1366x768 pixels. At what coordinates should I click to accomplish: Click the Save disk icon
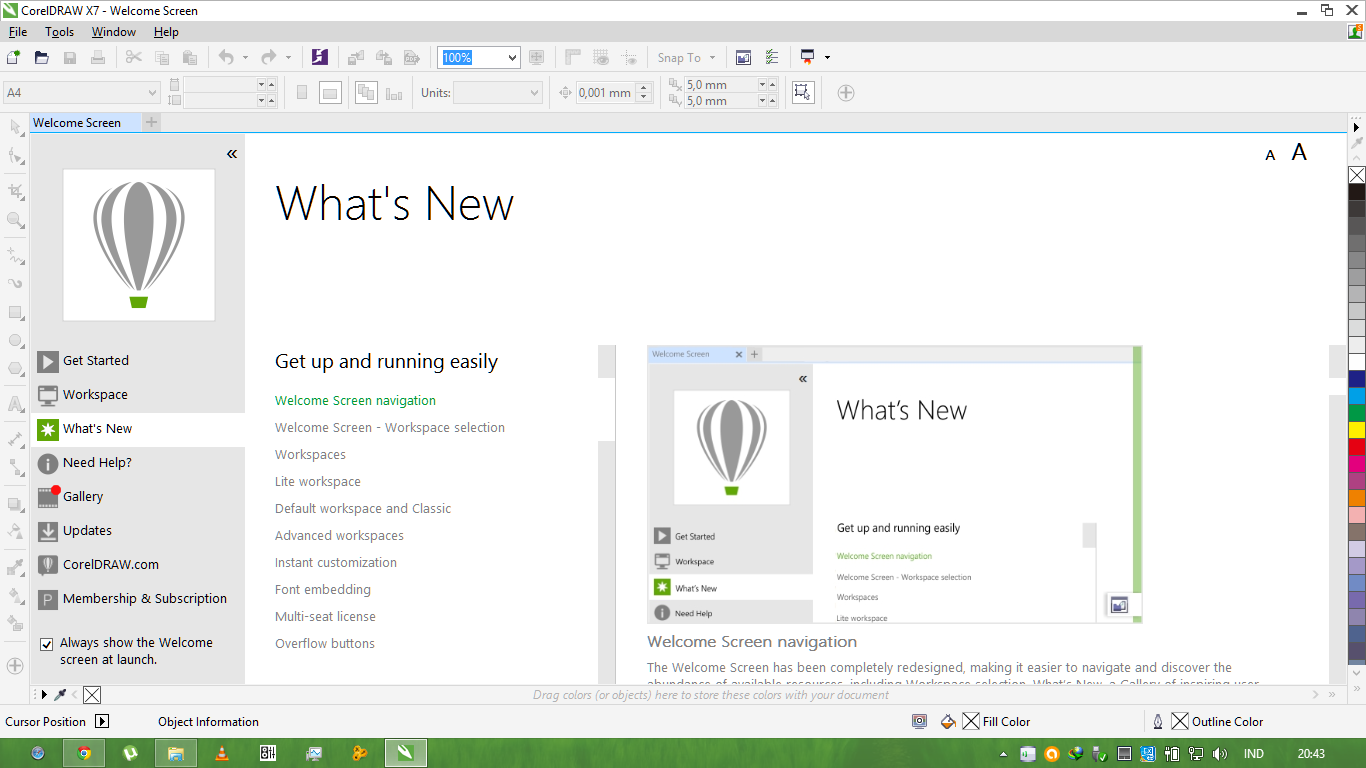(70, 58)
